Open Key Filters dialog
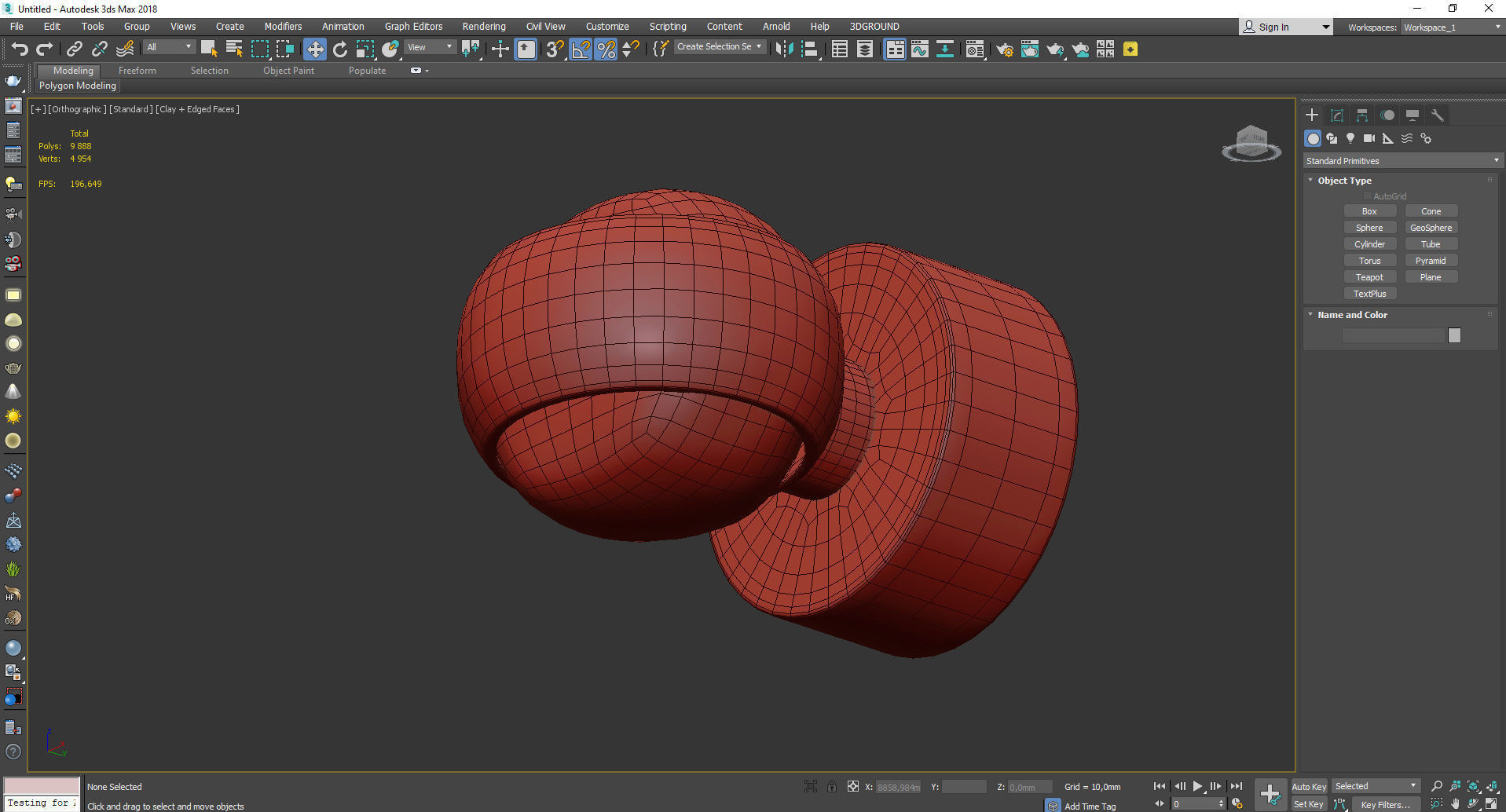Viewport: 1506px width, 812px height. point(1385,804)
